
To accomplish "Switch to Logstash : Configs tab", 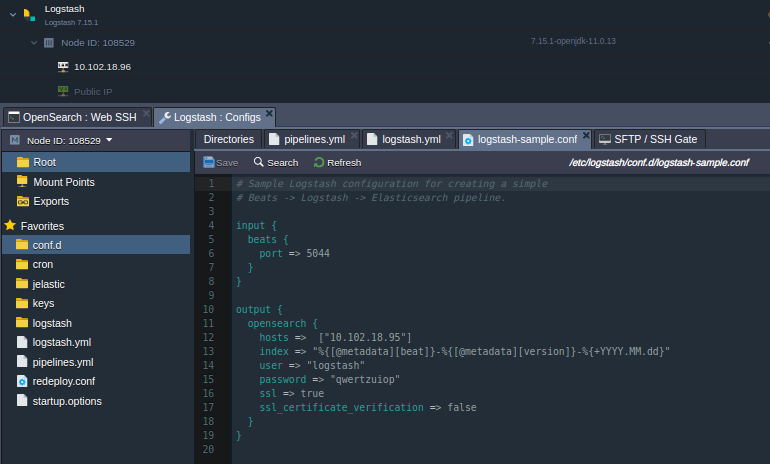I will click(x=214, y=117).
